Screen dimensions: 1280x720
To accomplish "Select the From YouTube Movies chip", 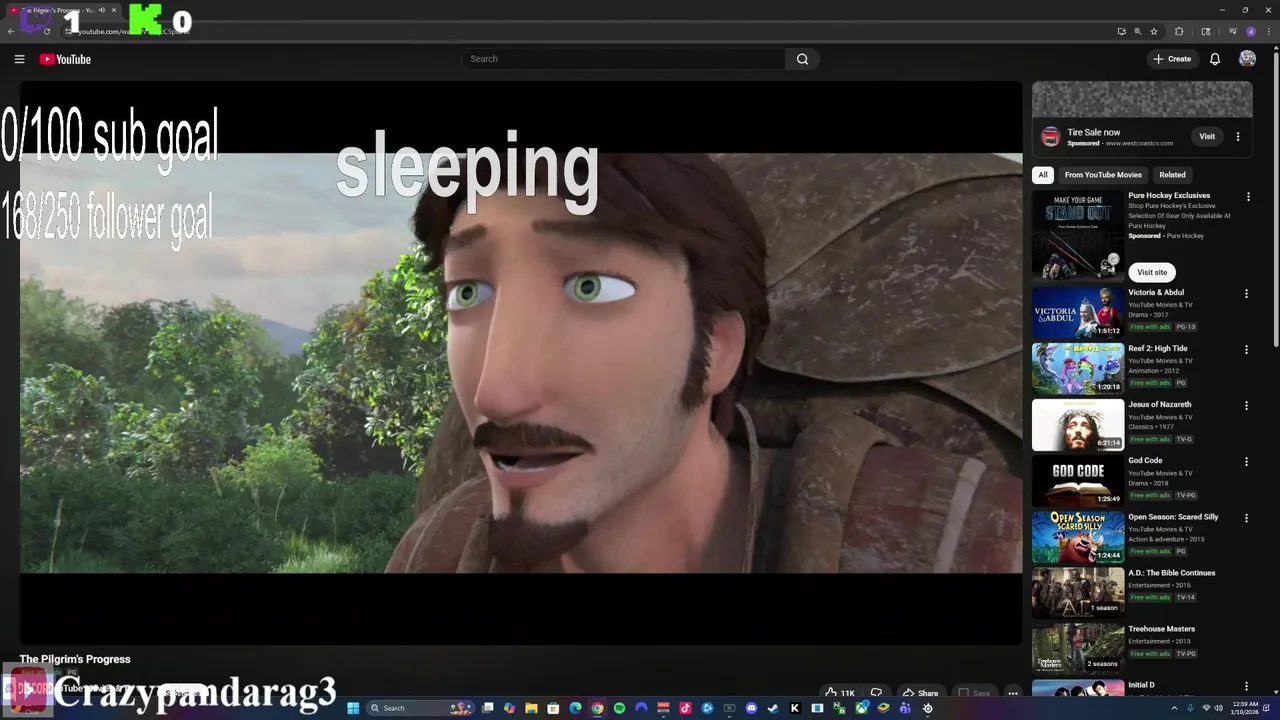I will [1103, 175].
